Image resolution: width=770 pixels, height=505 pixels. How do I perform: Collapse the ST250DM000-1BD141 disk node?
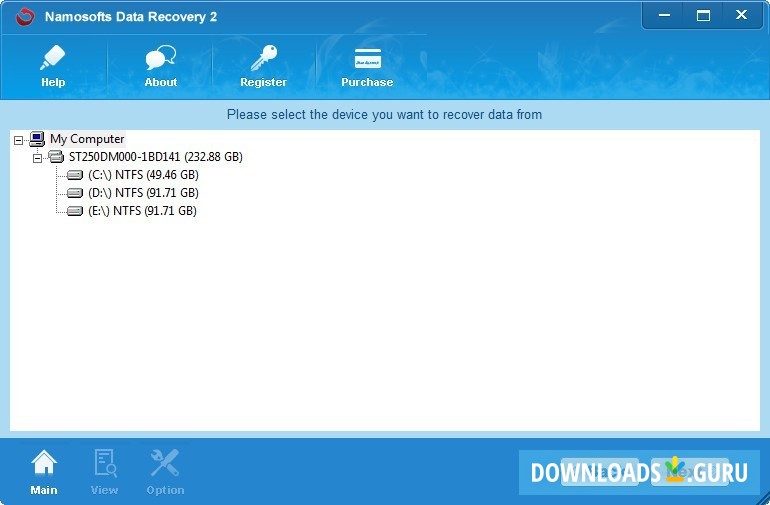click(37, 158)
